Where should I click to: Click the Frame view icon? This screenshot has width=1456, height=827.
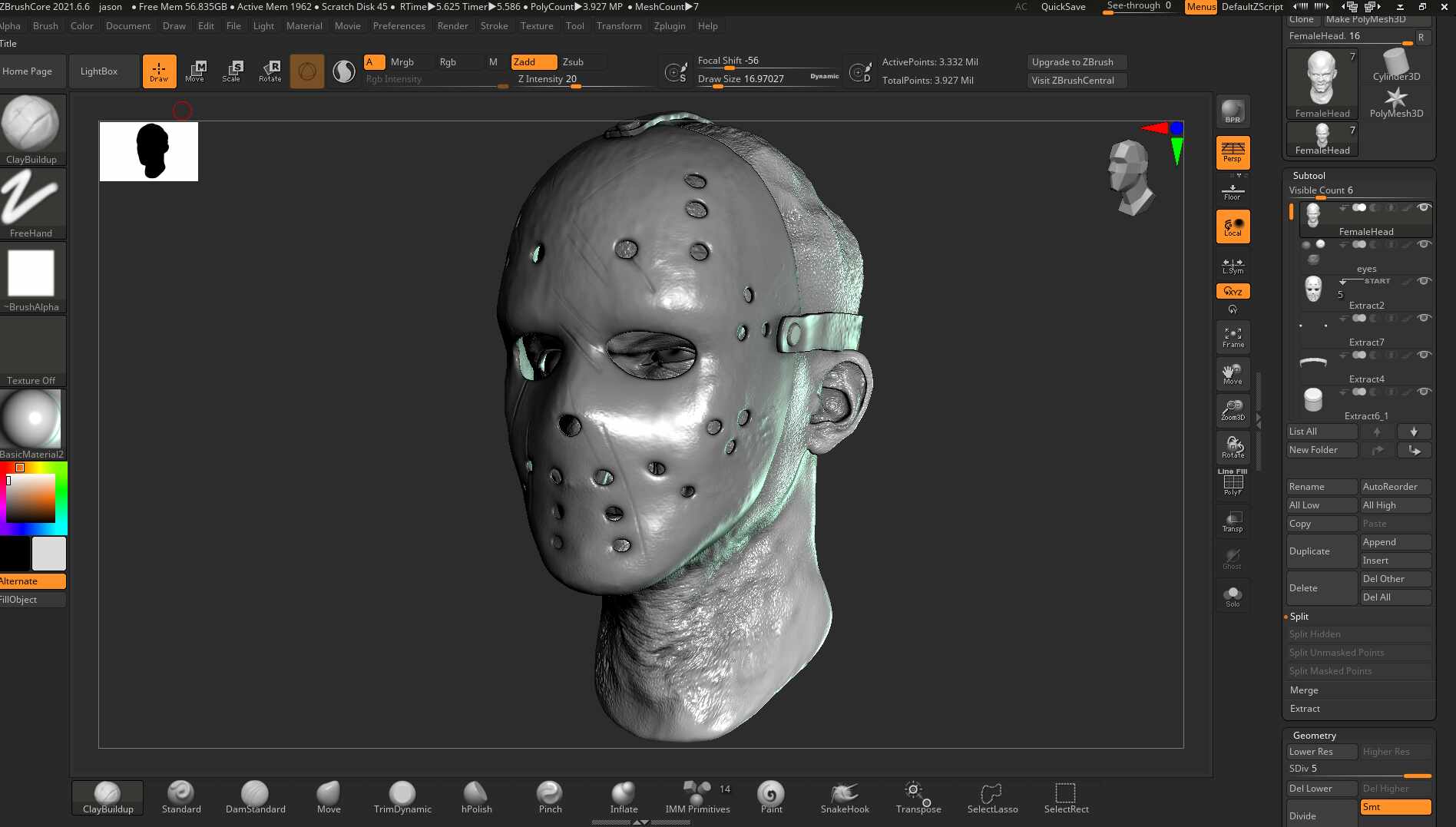pos(1233,337)
